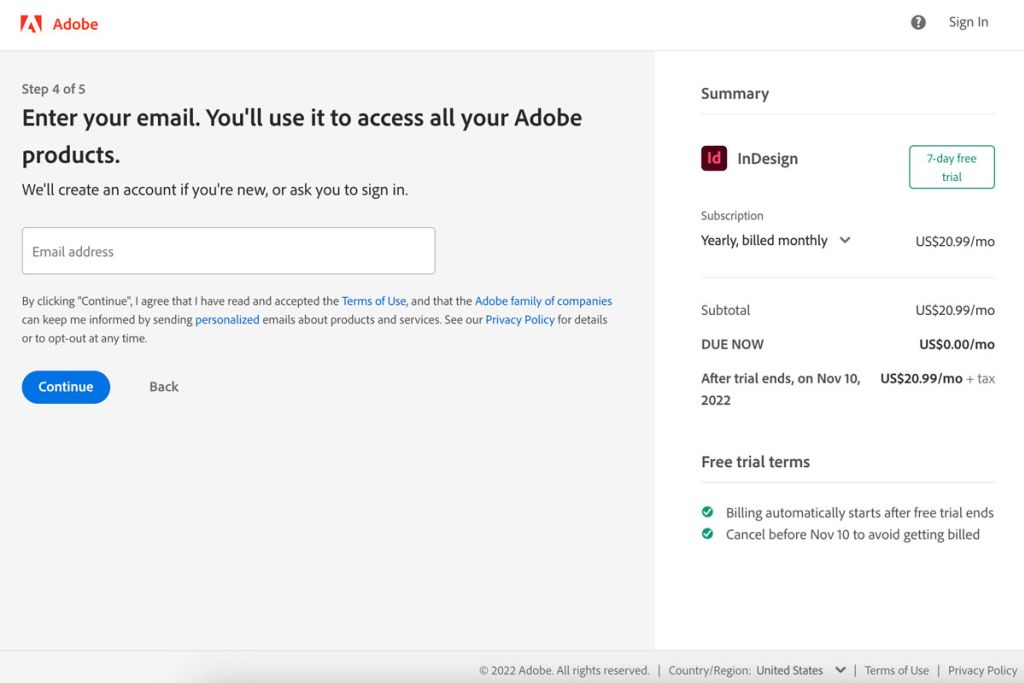The height and width of the screenshot is (683, 1024).
Task: Open Adobe family of companies link
Action: [x=543, y=301]
